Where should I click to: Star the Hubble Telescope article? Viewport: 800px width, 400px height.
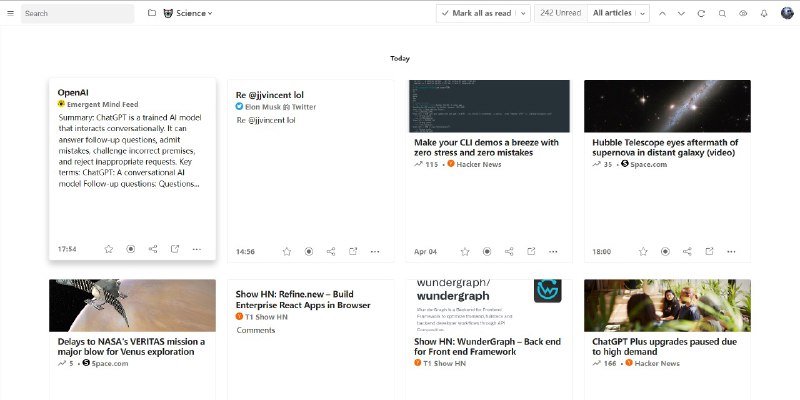(x=643, y=252)
